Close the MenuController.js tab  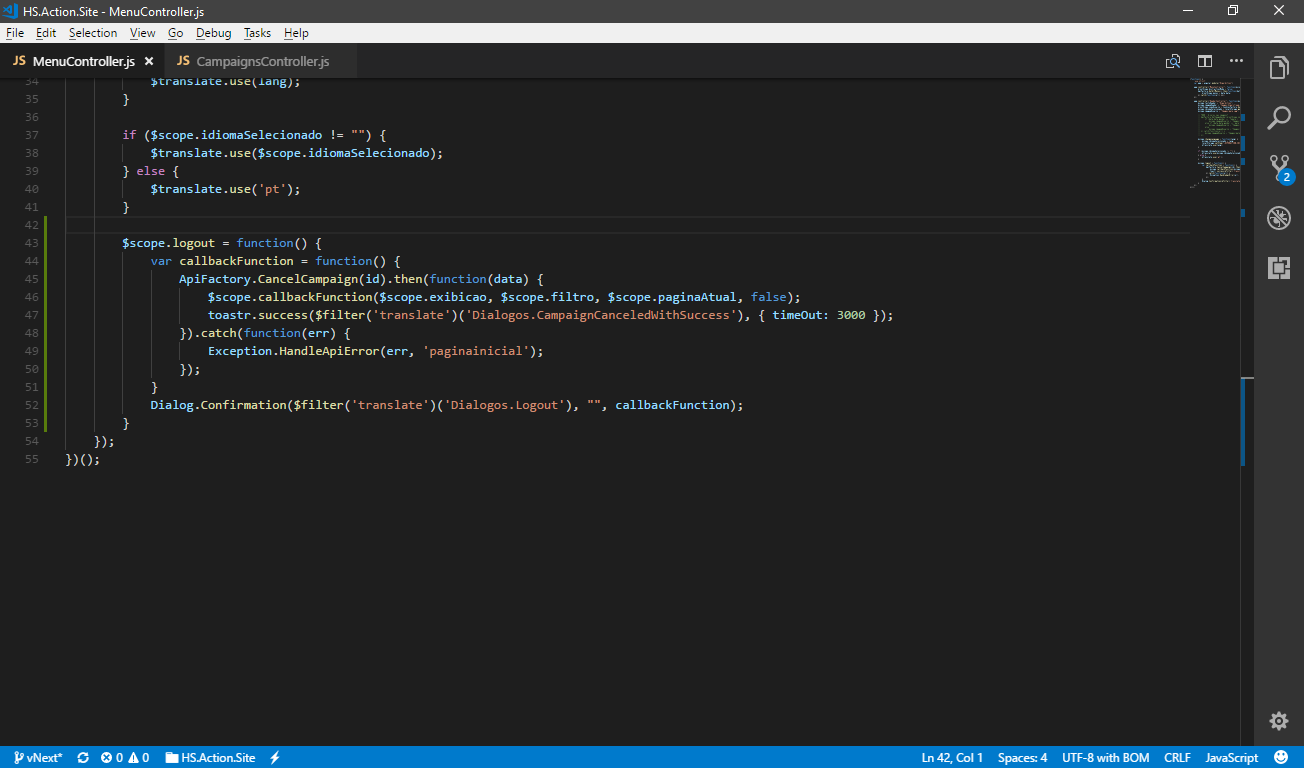click(x=149, y=62)
